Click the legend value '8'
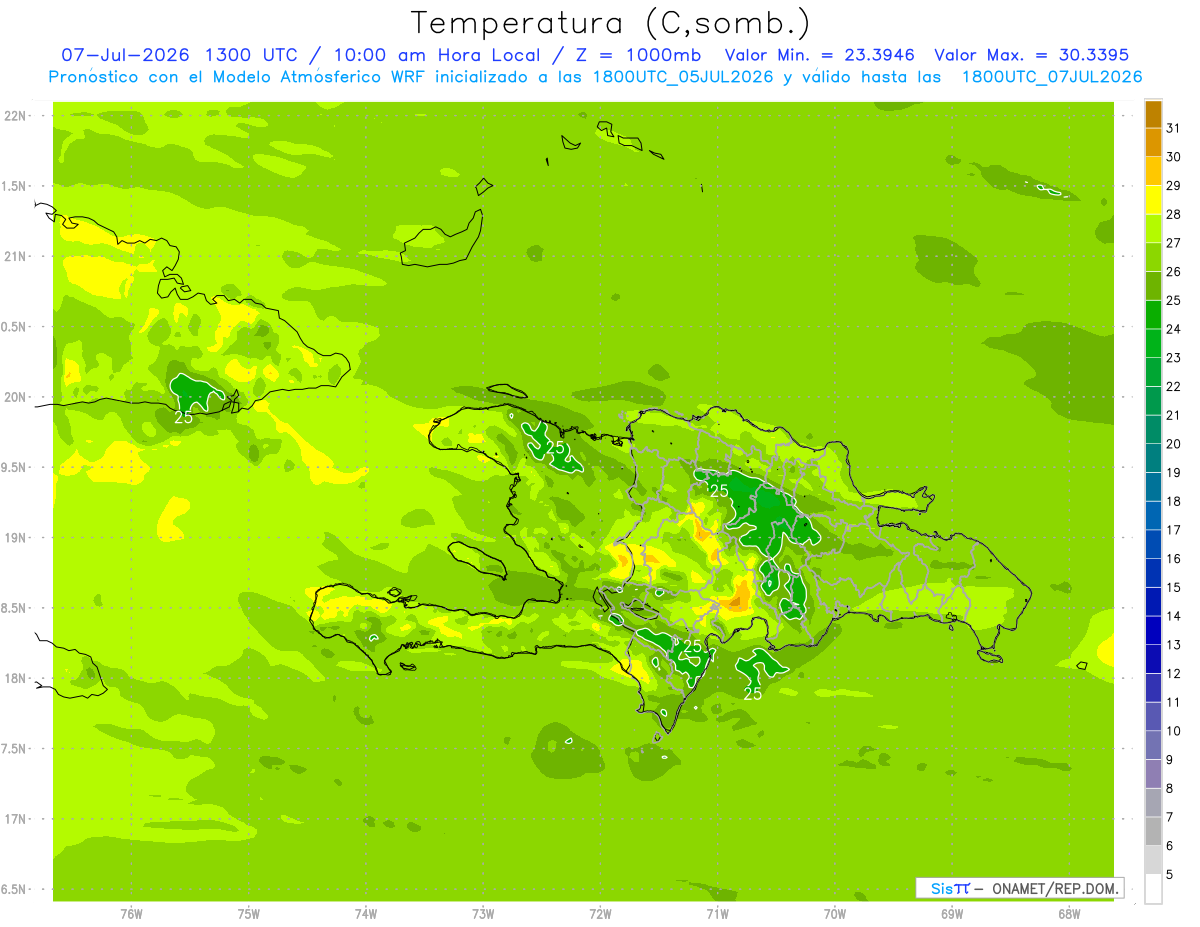The width and height of the screenshot is (1200, 927). click(1171, 788)
